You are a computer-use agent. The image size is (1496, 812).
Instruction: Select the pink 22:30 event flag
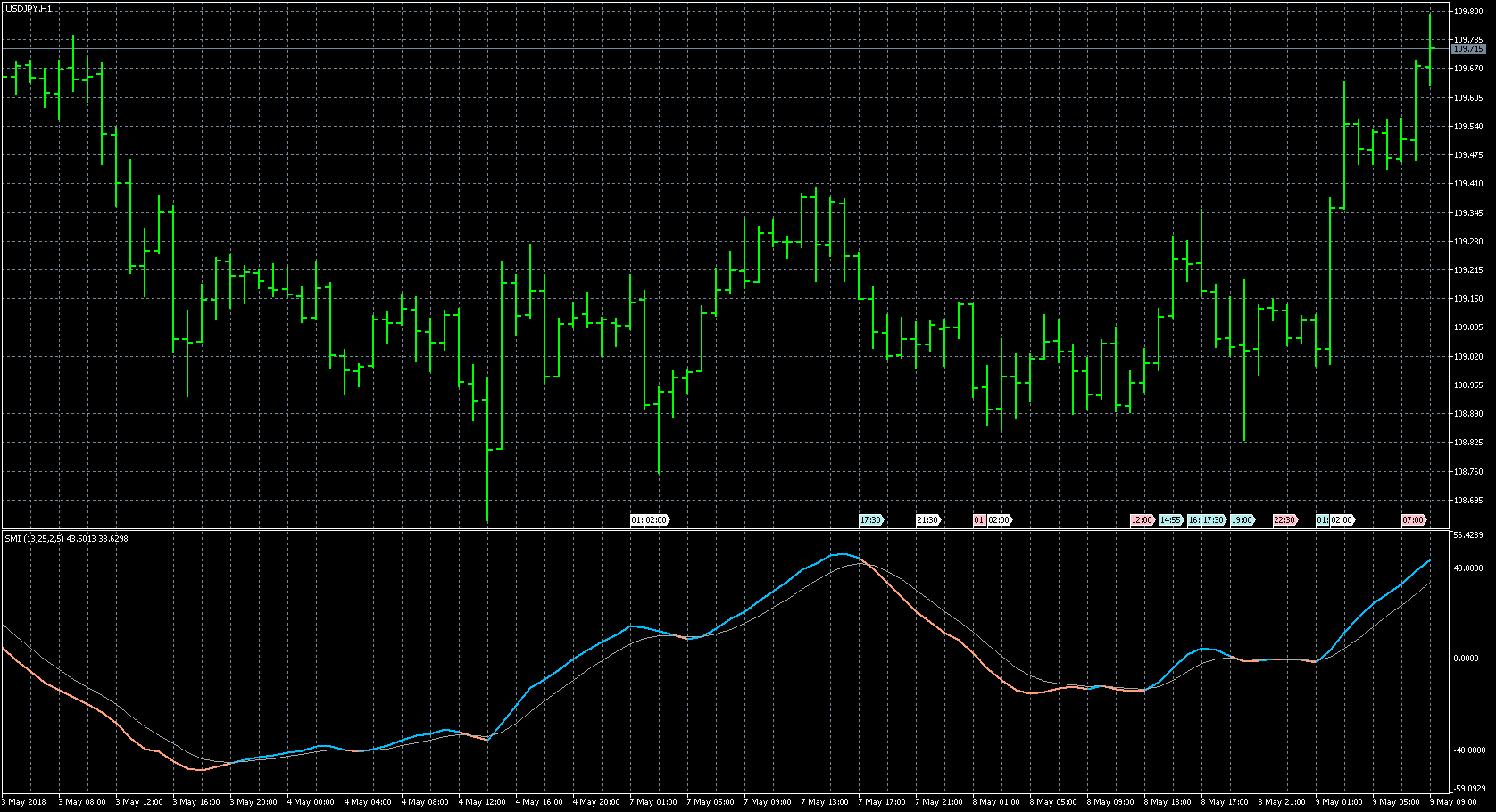[x=1284, y=520]
